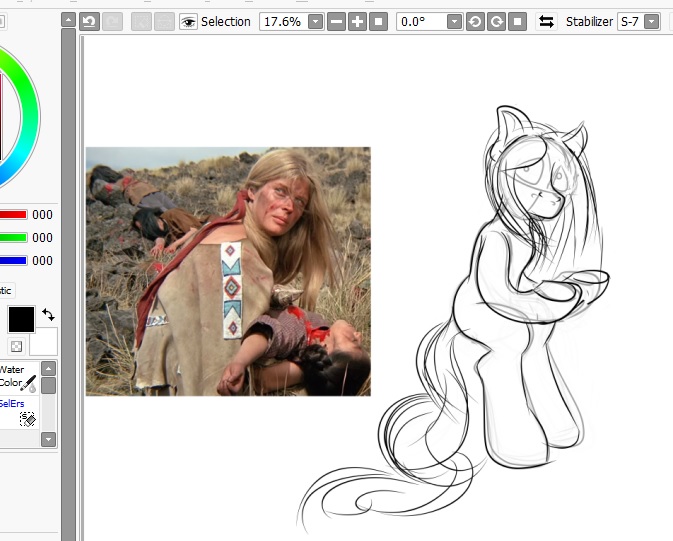This screenshot has height=541, width=673.
Task: Click the grayed-out invert selection icon
Action: [164, 21]
